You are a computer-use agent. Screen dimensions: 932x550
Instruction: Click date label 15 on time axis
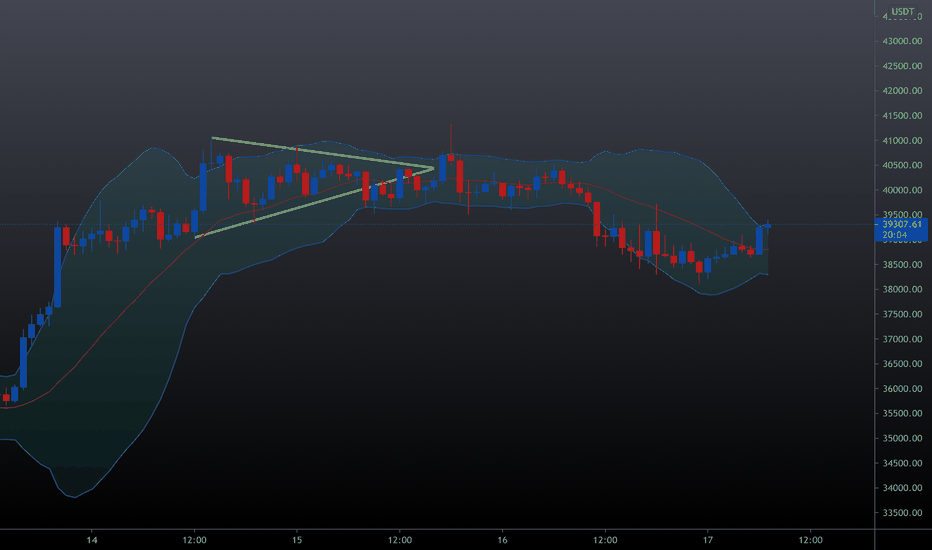pyautogui.click(x=297, y=540)
